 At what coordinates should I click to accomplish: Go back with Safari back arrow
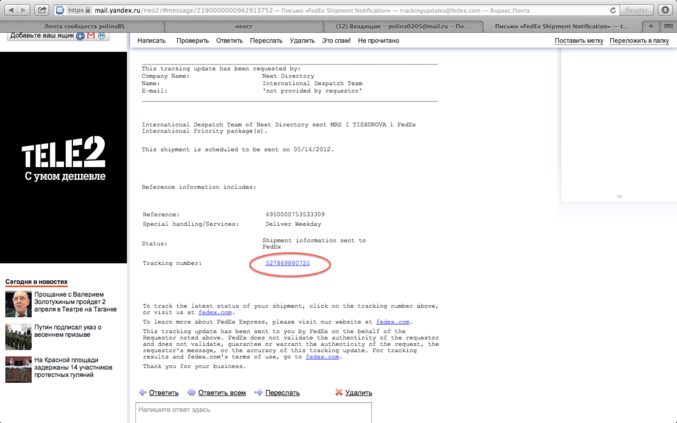click(x=11, y=10)
